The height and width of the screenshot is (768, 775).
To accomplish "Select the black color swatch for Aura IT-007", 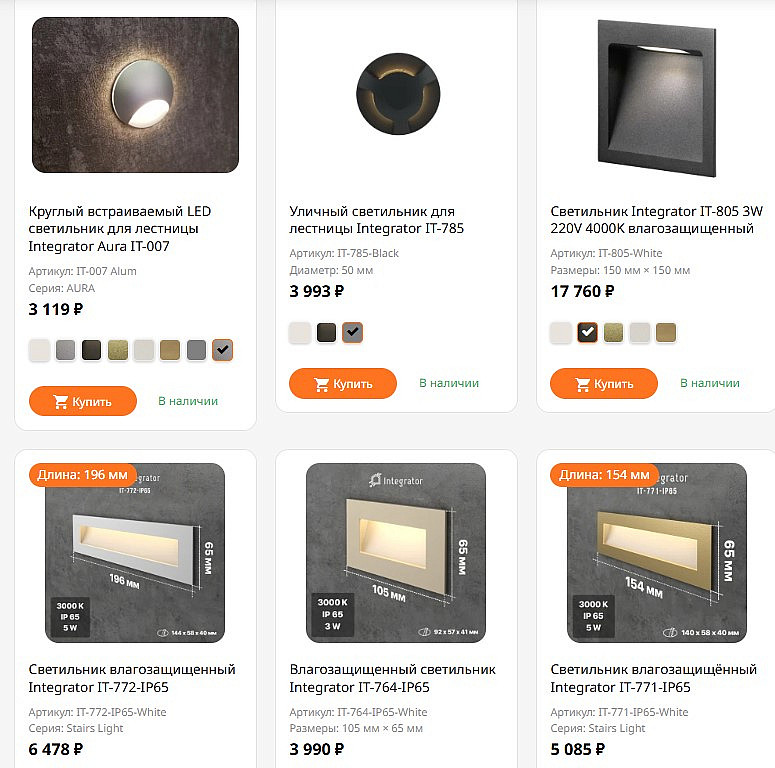I will coord(92,350).
